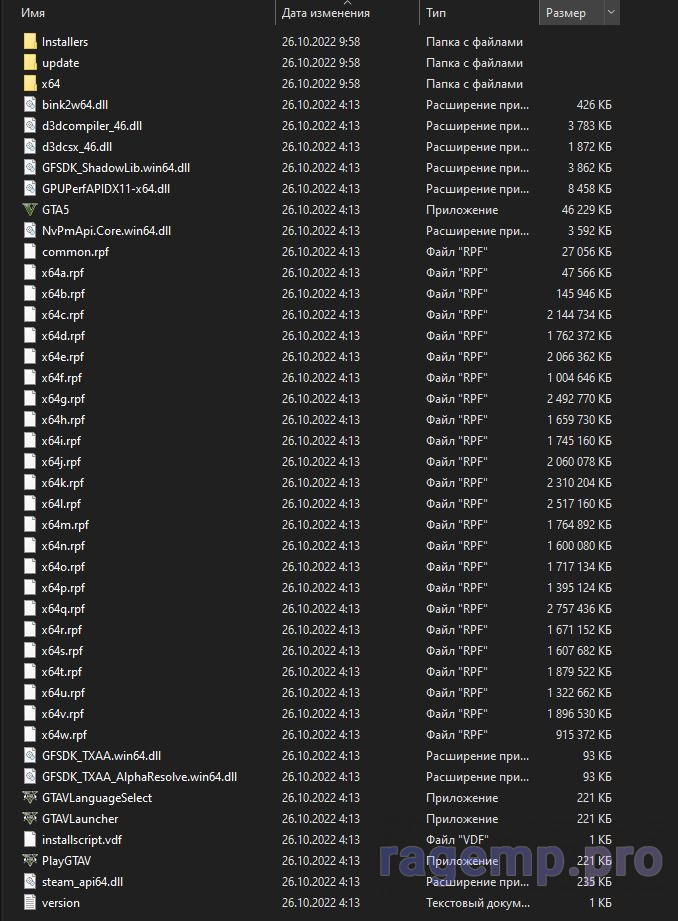Screen dimensions: 678x921
Task: Select the steam_api64.dll file icon
Action: (30, 881)
